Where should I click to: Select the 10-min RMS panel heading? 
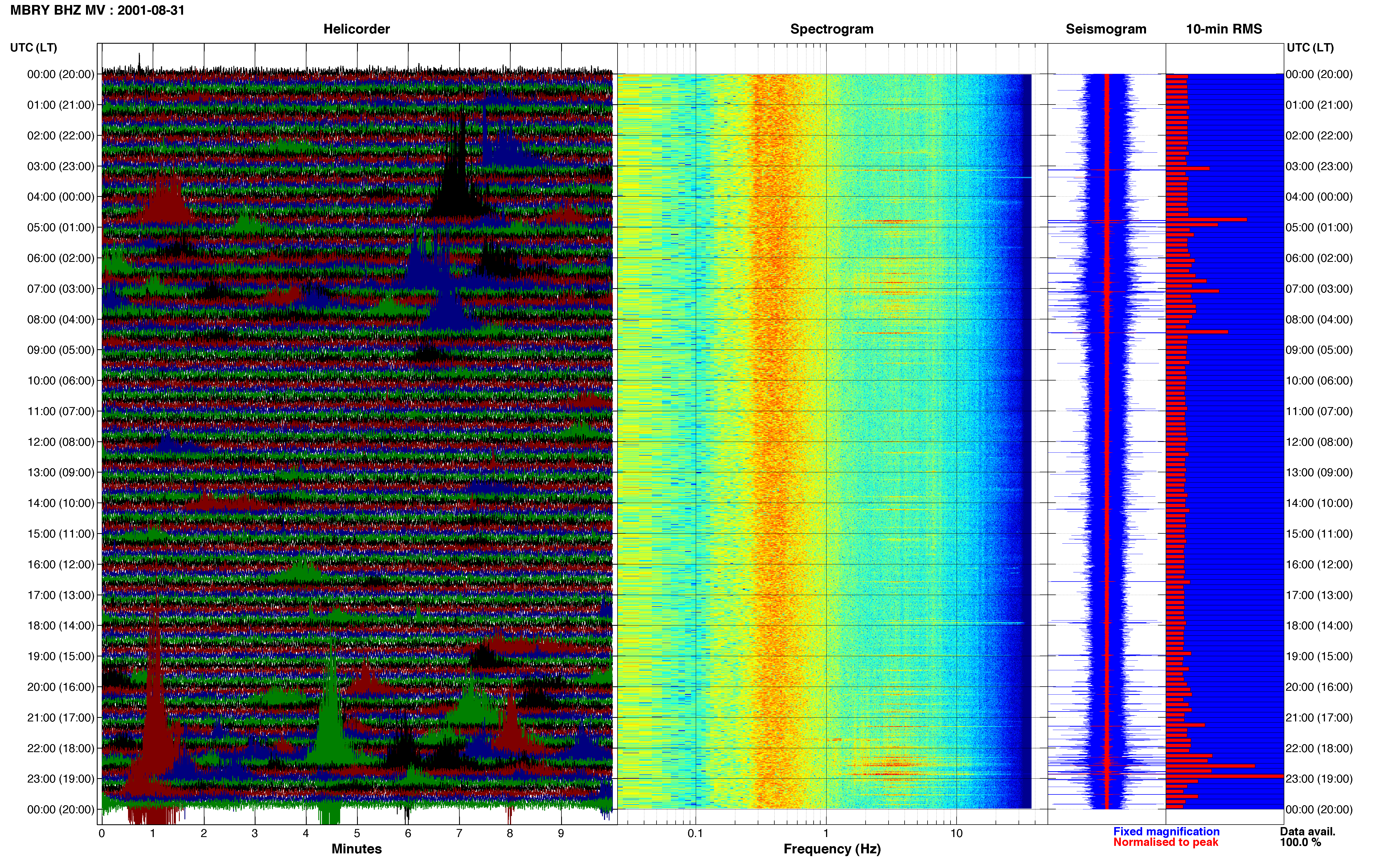click(1224, 29)
